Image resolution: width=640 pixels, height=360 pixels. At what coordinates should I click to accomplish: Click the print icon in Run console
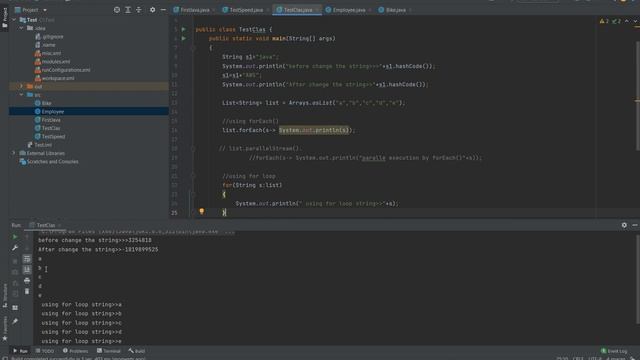tap(27, 280)
